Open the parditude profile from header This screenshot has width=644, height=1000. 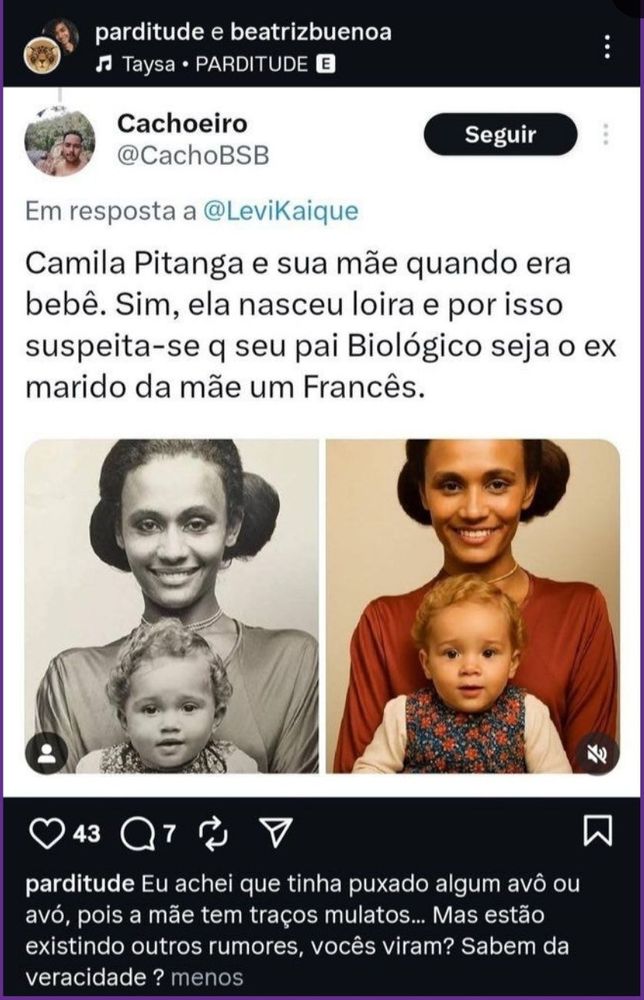[150, 32]
